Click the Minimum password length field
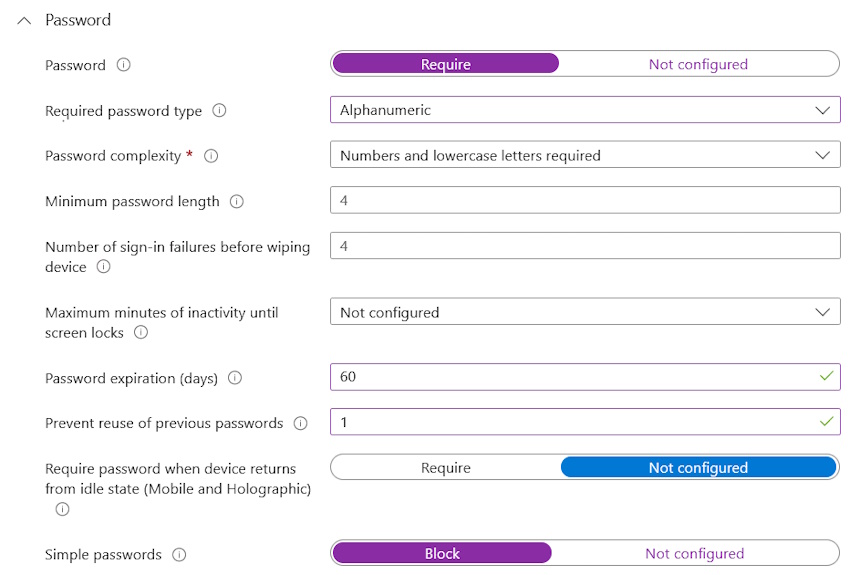 (585, 200)
